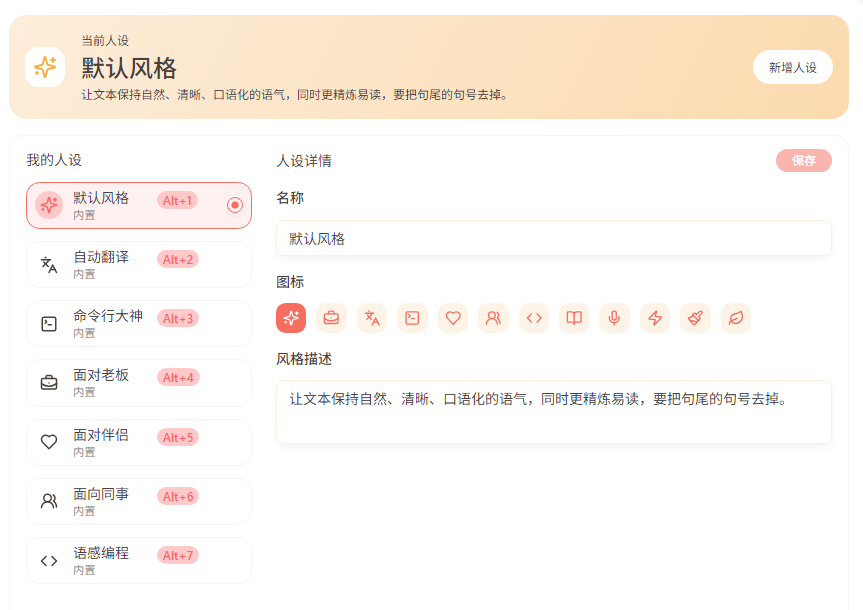Click the radio button on 默认风格 persona
Viewport: 863px width, 610px height.
click(235, 205)
